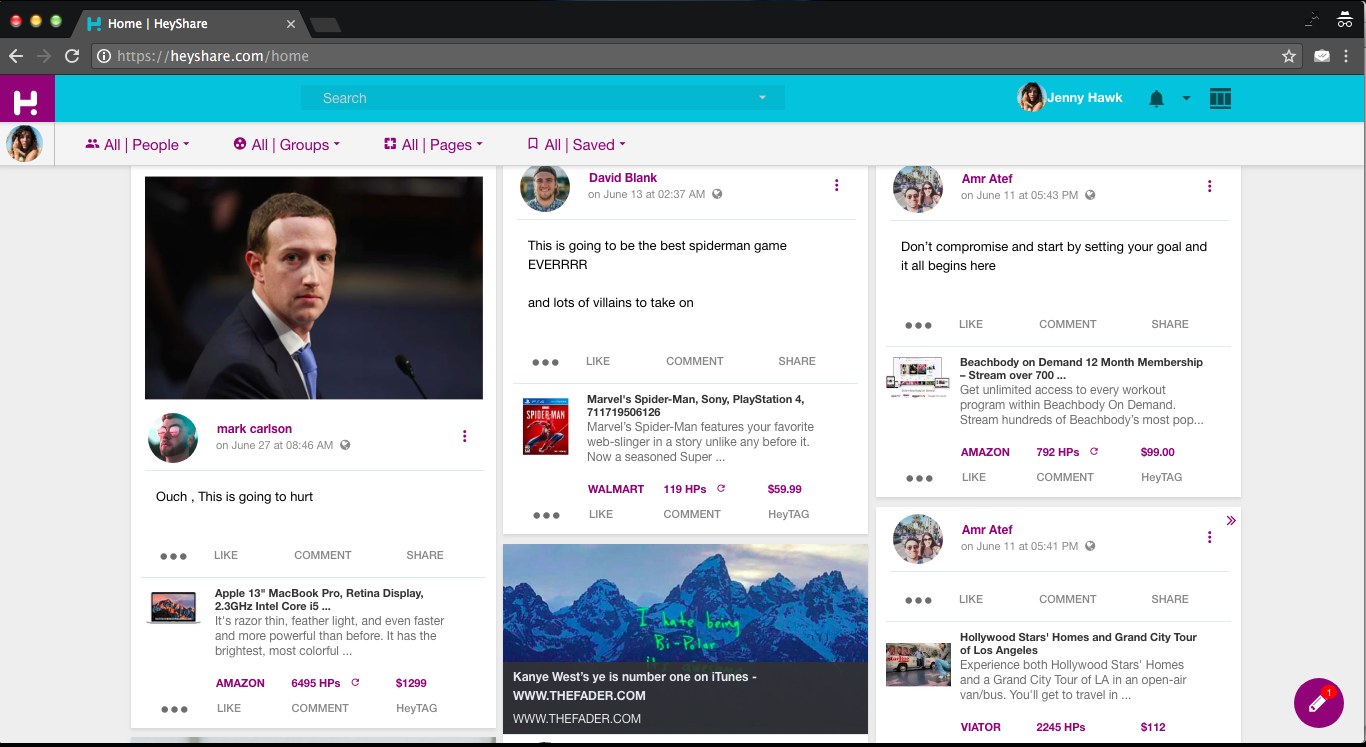The height and width of the screenshot is (747, 1366).
Task: Click the HeyShare H logo
Action: point(27,98)
